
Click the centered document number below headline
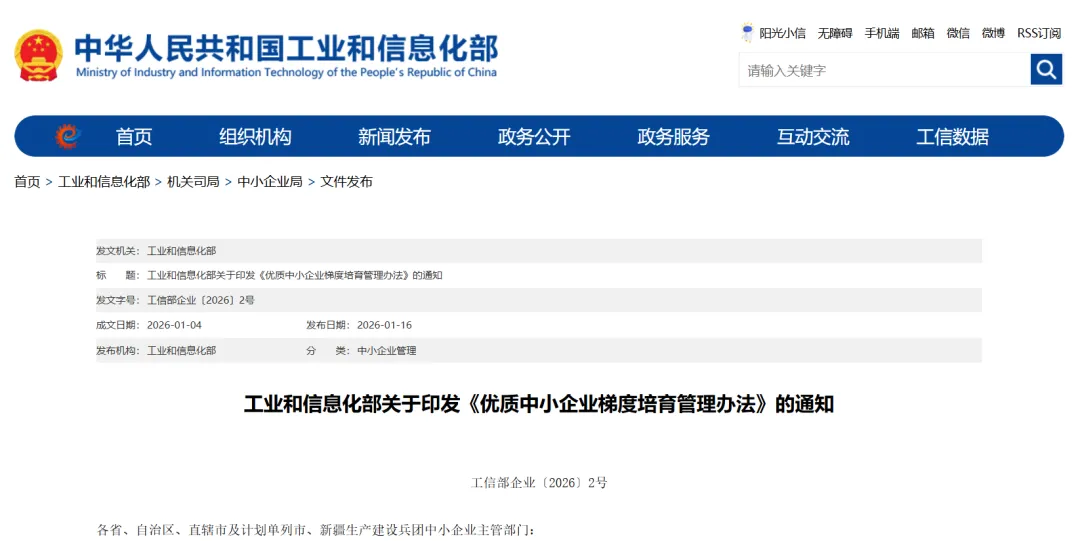(x=539, y=483)
